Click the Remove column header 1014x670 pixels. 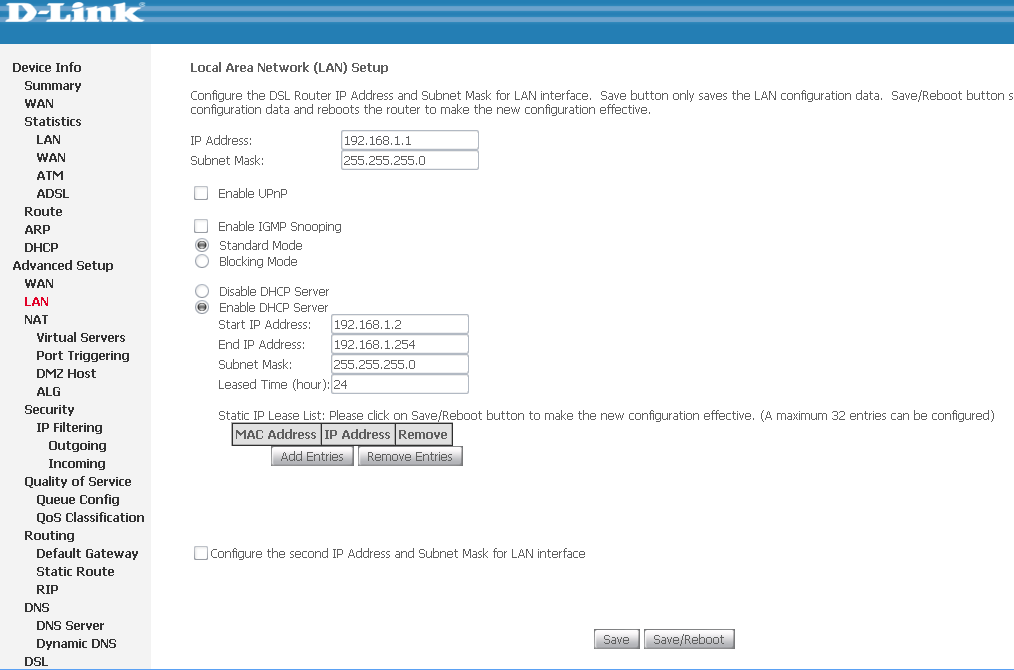coord(423,435)
